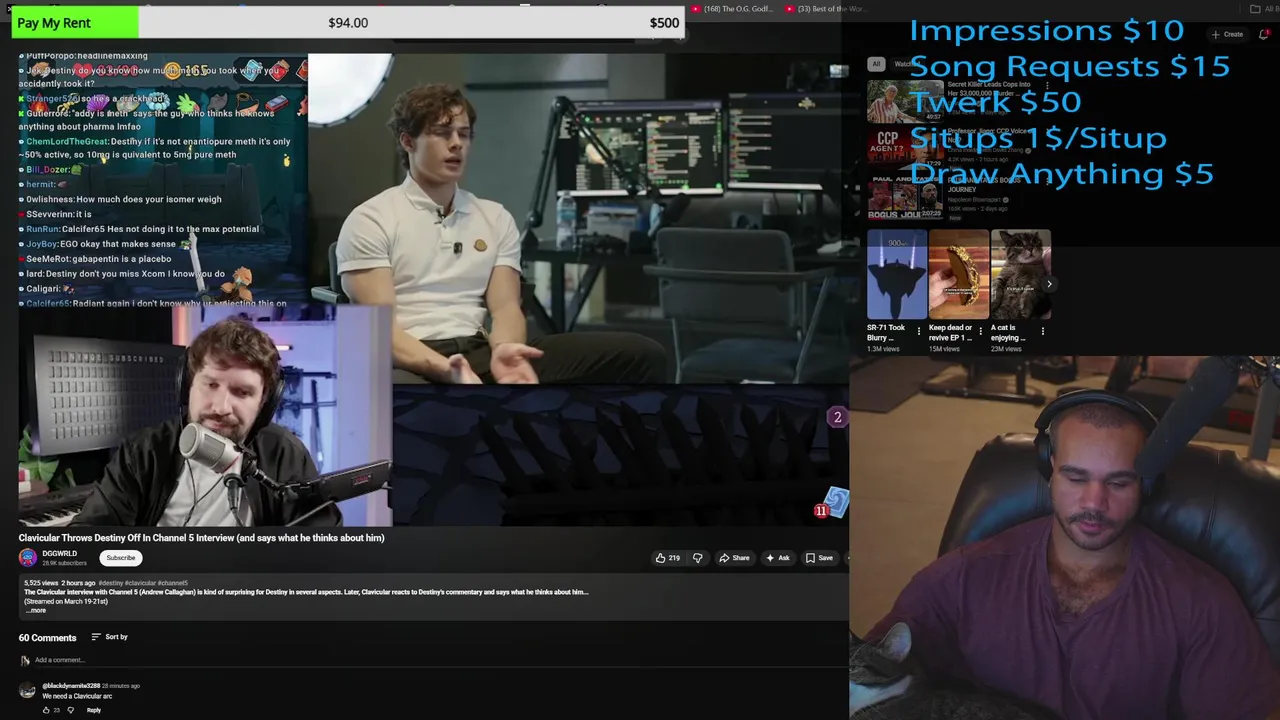This screenshot has height=720, width=1280.
Task: Open the Sort by comments dropdown
Action: (109, 637)
